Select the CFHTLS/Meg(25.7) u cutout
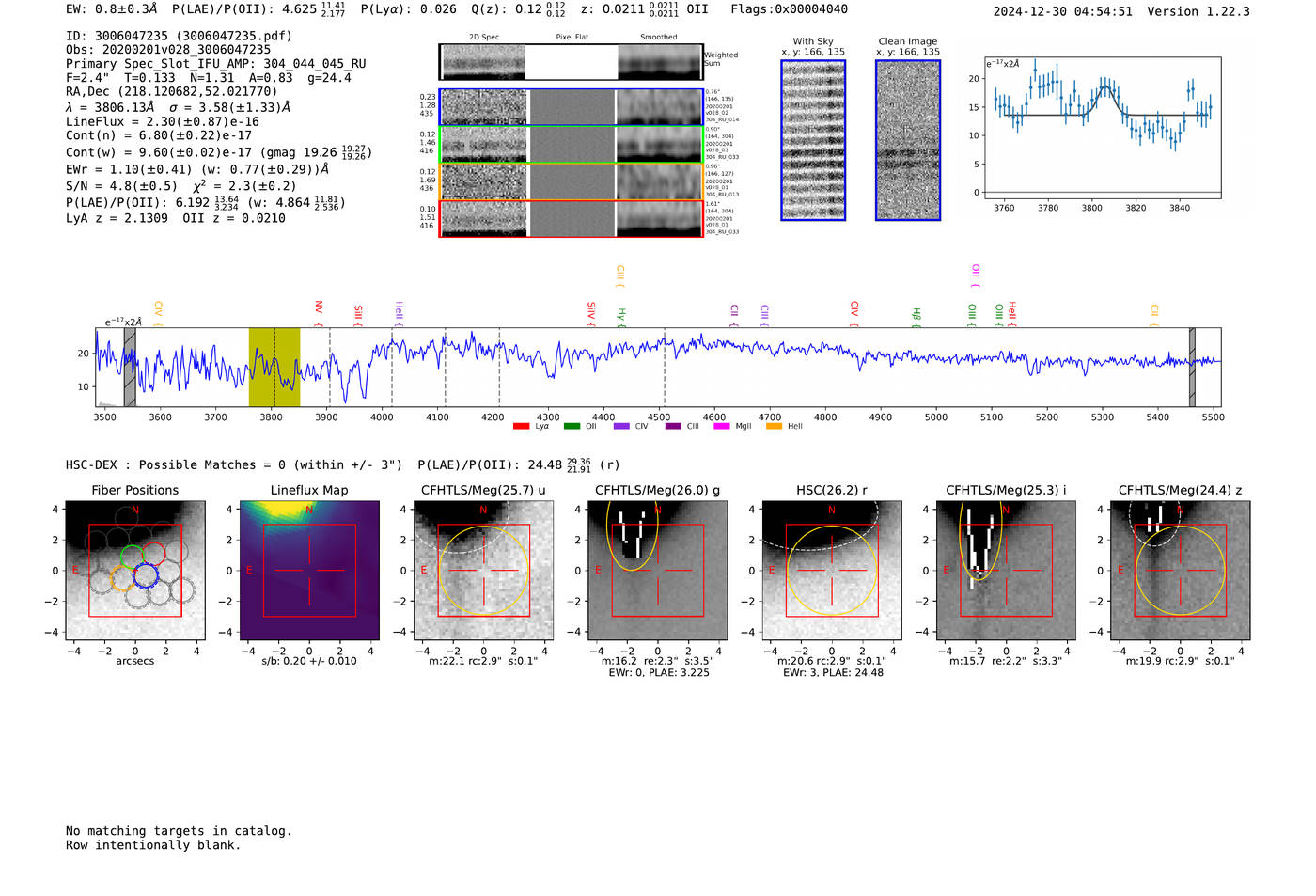The width and height of the screenshot is (1316, 896). click(x=483, y=570)
